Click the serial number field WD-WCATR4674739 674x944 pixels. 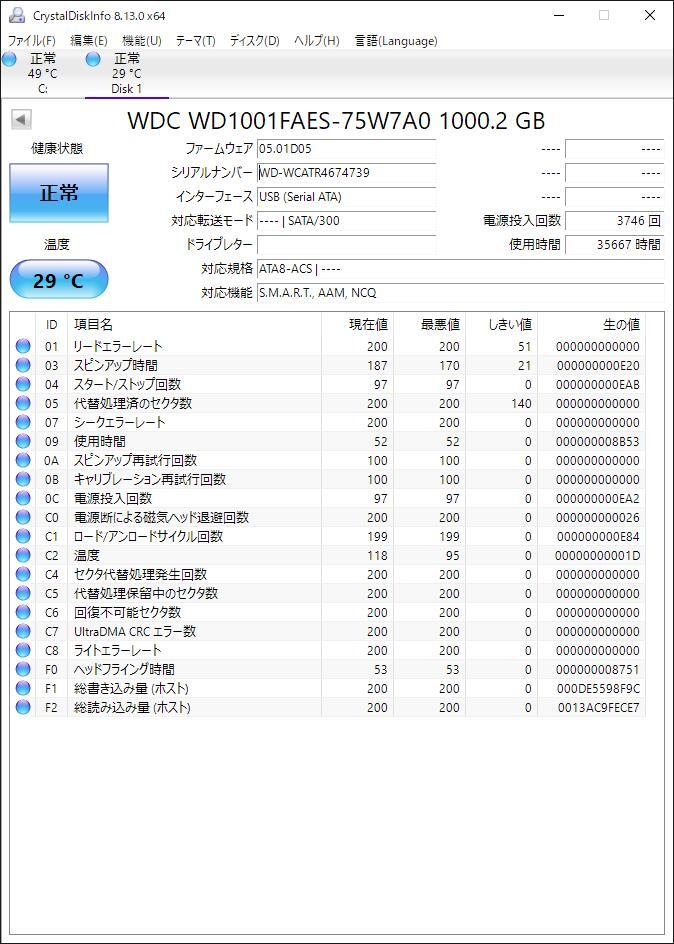point(346,173)
